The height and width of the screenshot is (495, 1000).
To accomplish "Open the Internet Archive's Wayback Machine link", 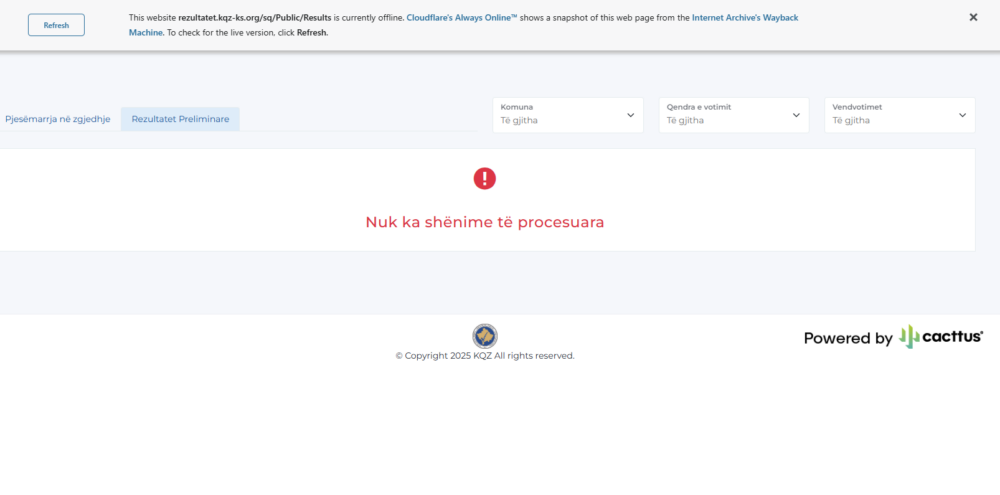I will (x=744, y=18).
